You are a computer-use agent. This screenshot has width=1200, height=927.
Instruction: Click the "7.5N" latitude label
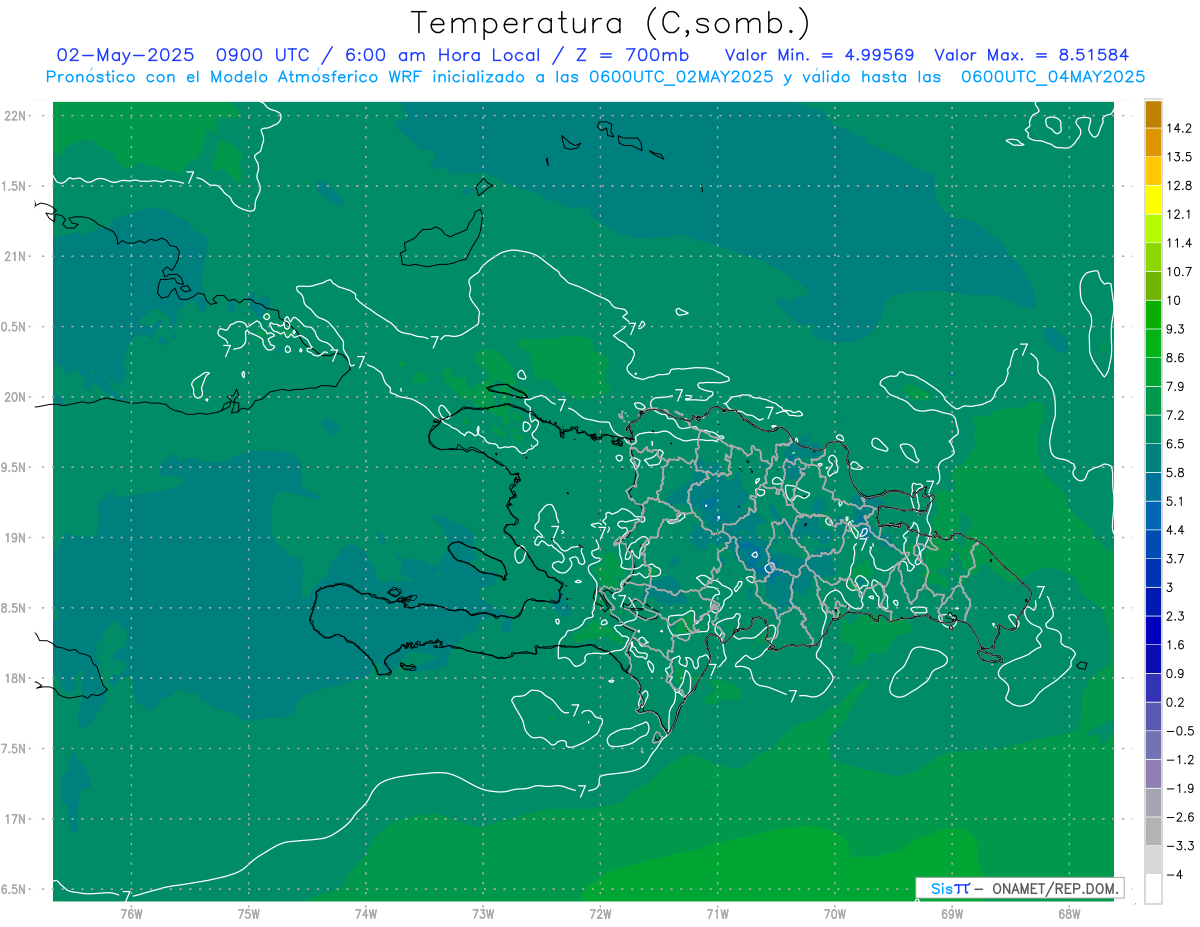[15, 749]
